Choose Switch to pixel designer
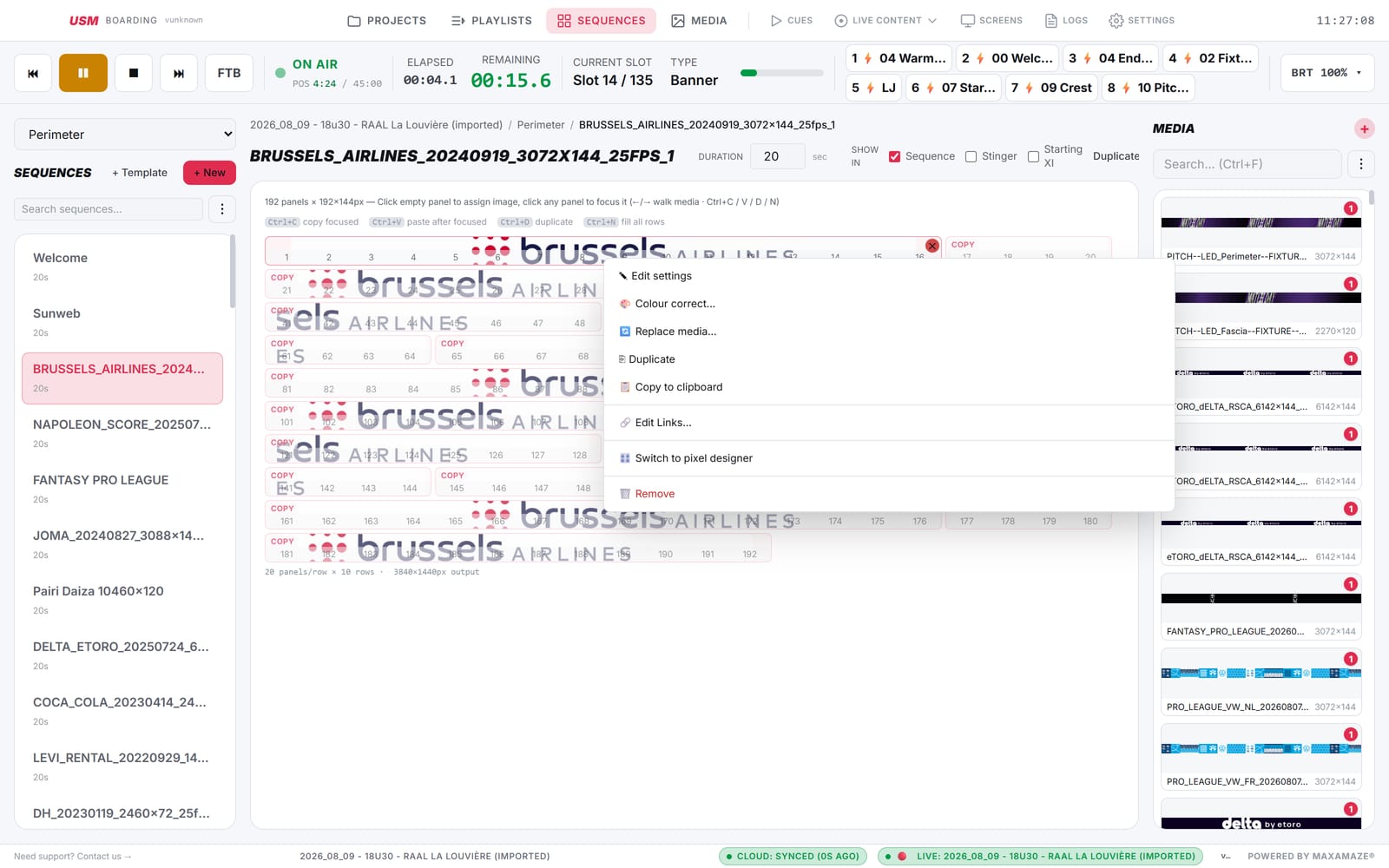The width and height of the screenshot is (1389, 868). [x=889, y=458]
